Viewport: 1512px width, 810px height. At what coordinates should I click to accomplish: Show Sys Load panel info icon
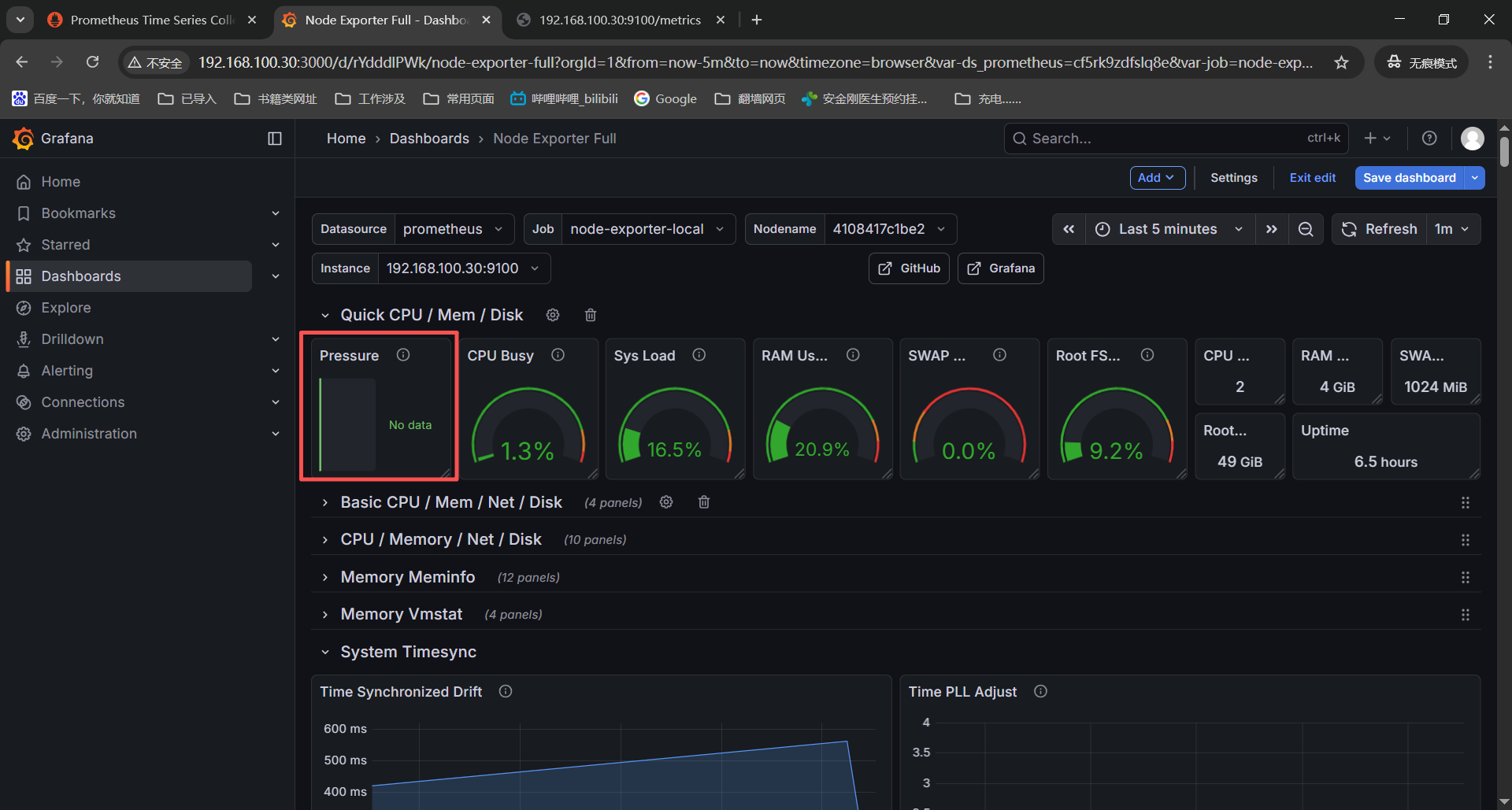pyautogui.click(x=699, y=355)
